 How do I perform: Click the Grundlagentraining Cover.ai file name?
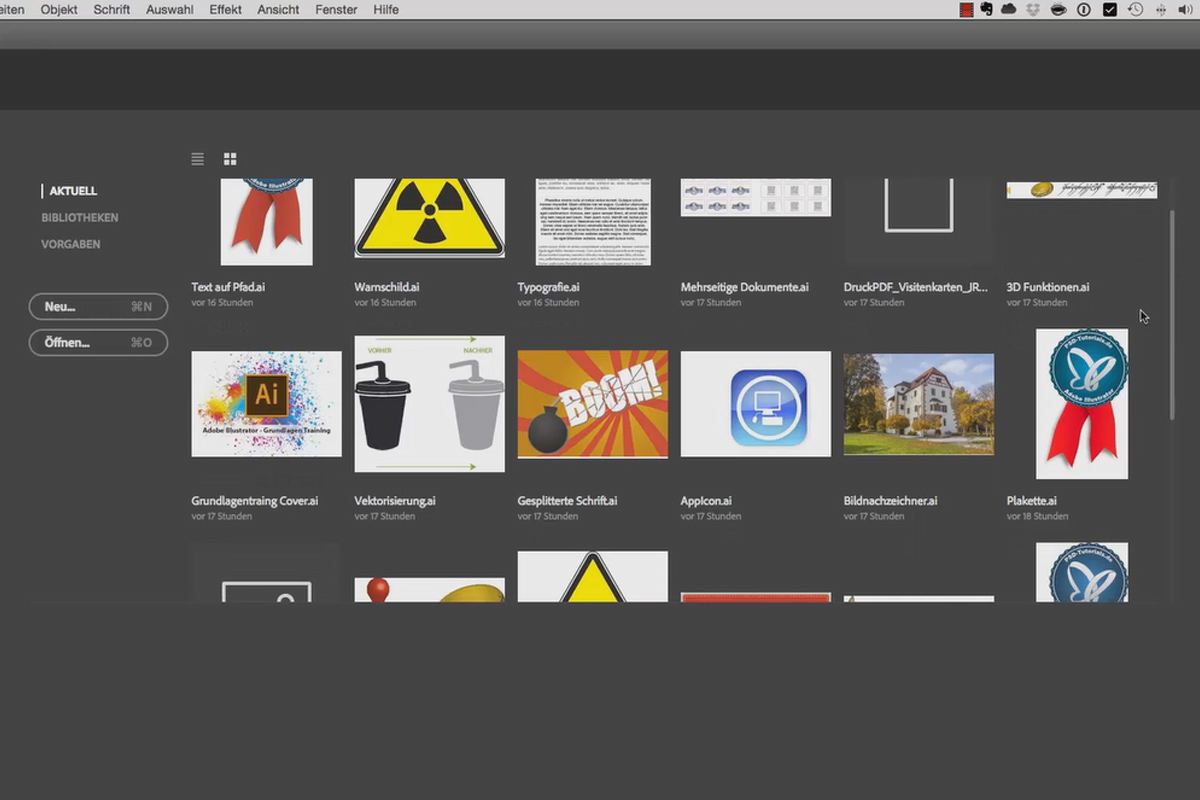pyautogui.click(x=255, y=501)
